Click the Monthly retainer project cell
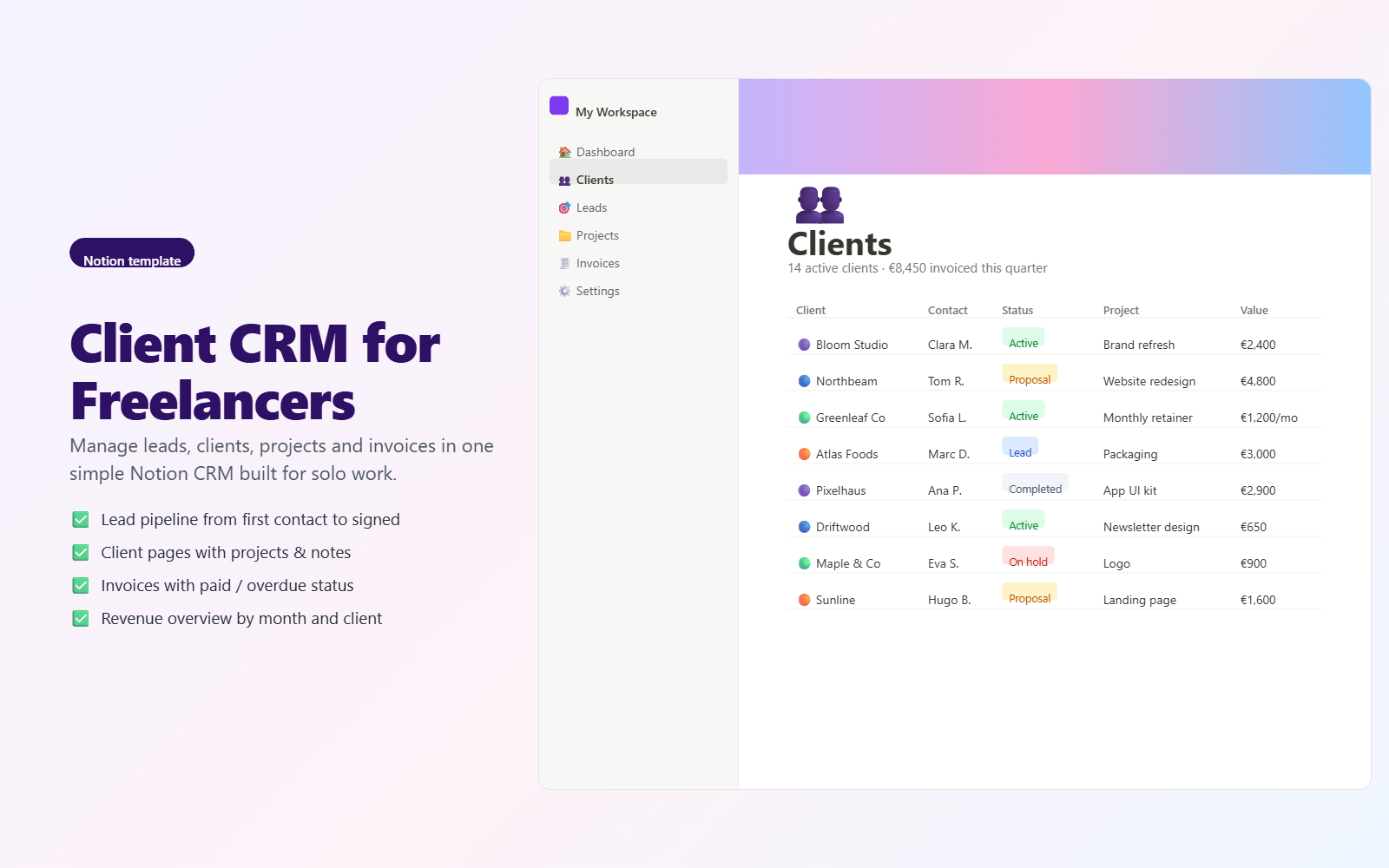 [1148, 418]
